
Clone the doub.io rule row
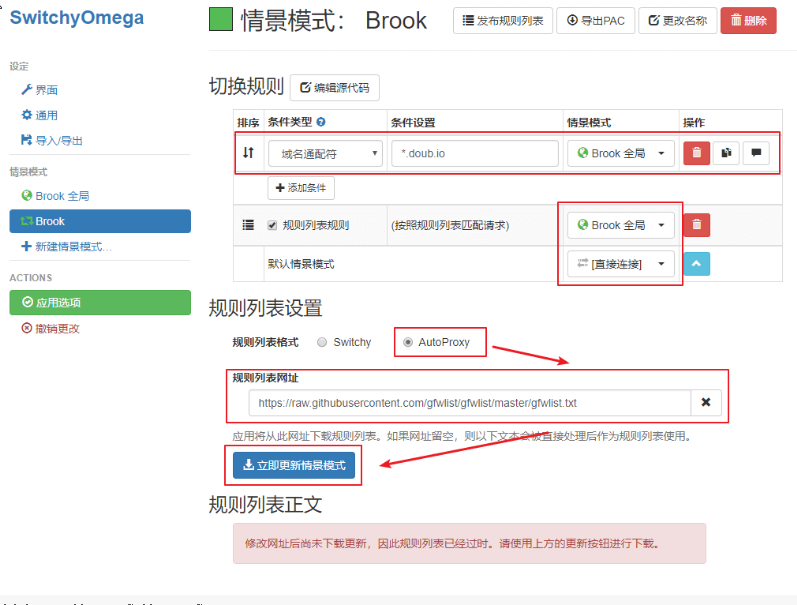[726, 153]
